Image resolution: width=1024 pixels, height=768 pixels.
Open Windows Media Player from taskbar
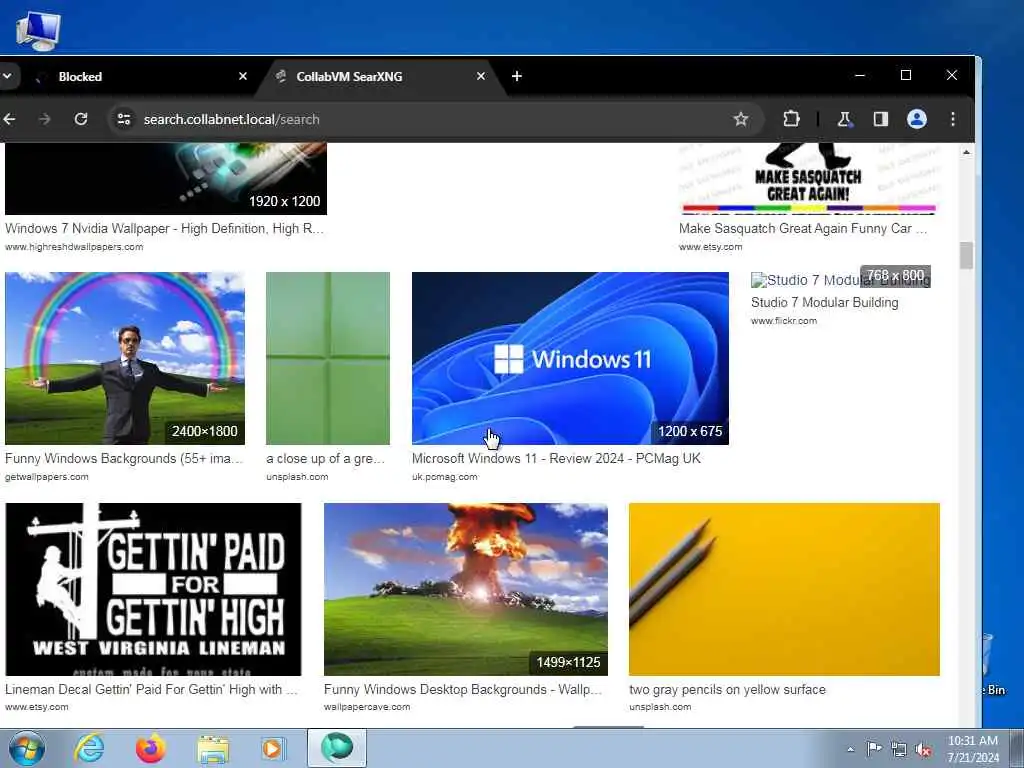point(273,748)
